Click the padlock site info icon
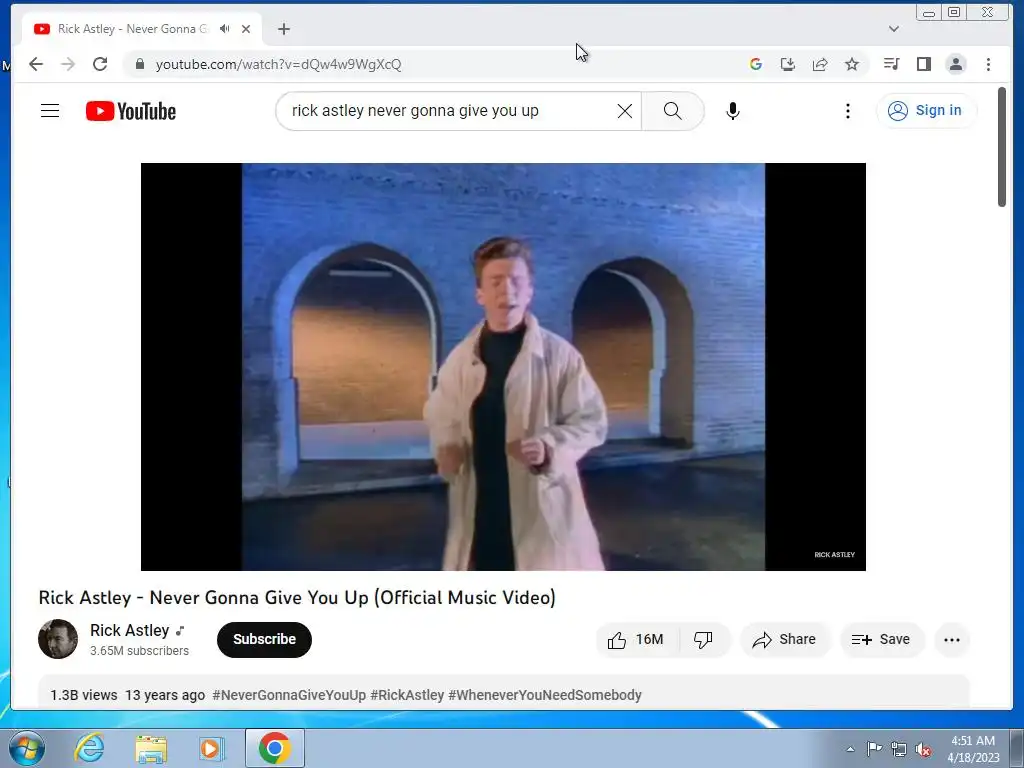1024x768 pixels. pyautogui.click(x=139, y=64)
